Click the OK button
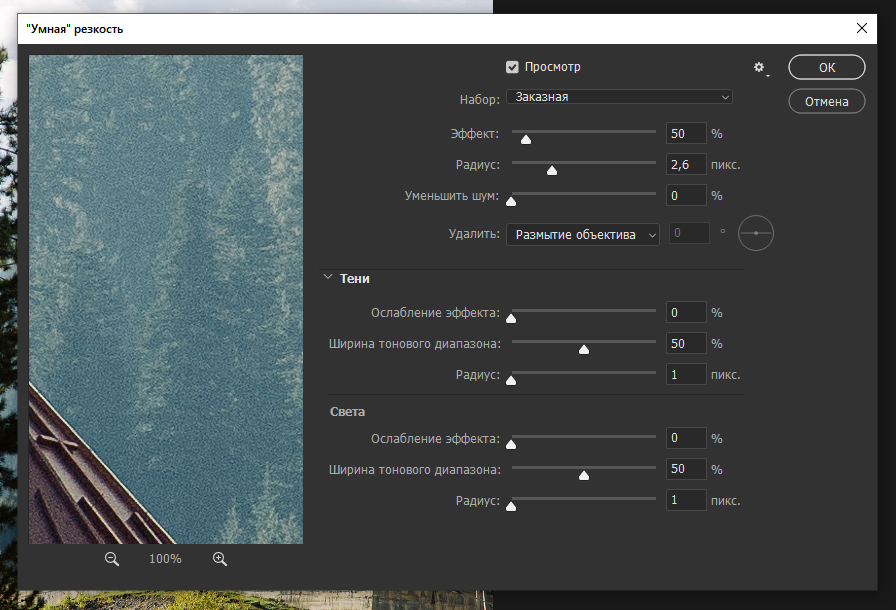This screenshot has width=896, height=610. tap(827, 67)
